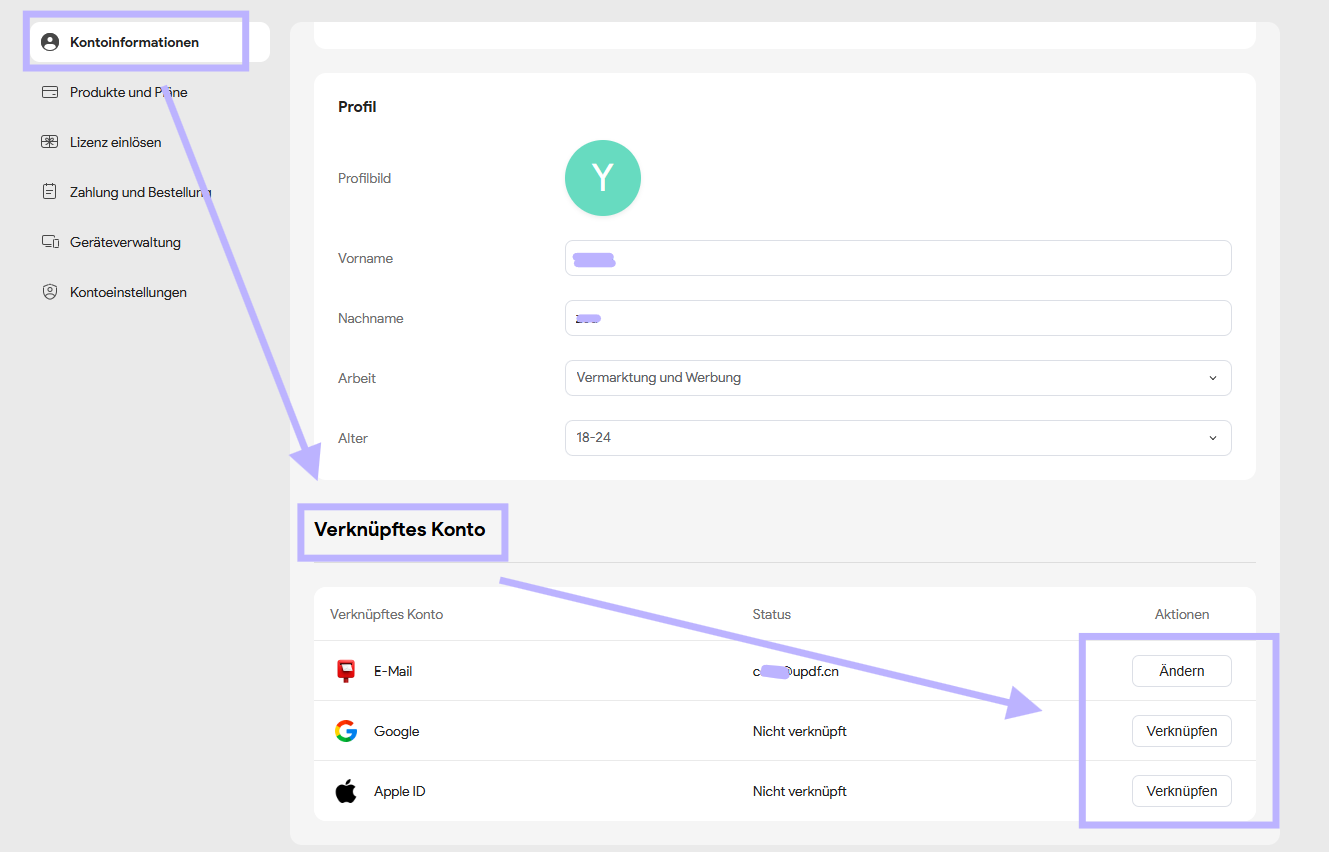Click the Arbeit label
The width and height of the screenshot is (1329, 852).
coord(357,378)
